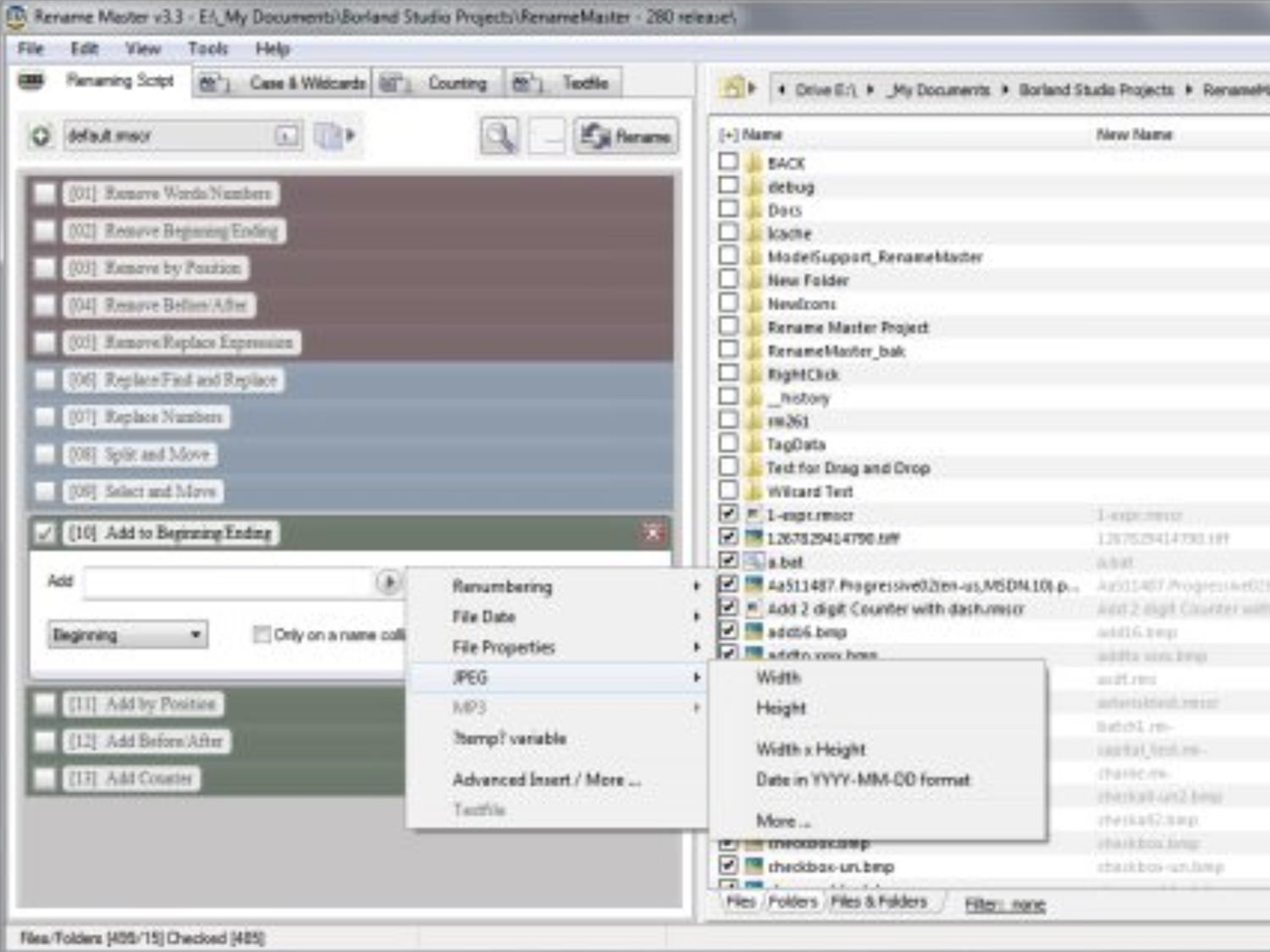This screenshot has width=1270, height=952.
Task: Click the green add script icon
Action: pyautogui.click(x=41, y=135)
